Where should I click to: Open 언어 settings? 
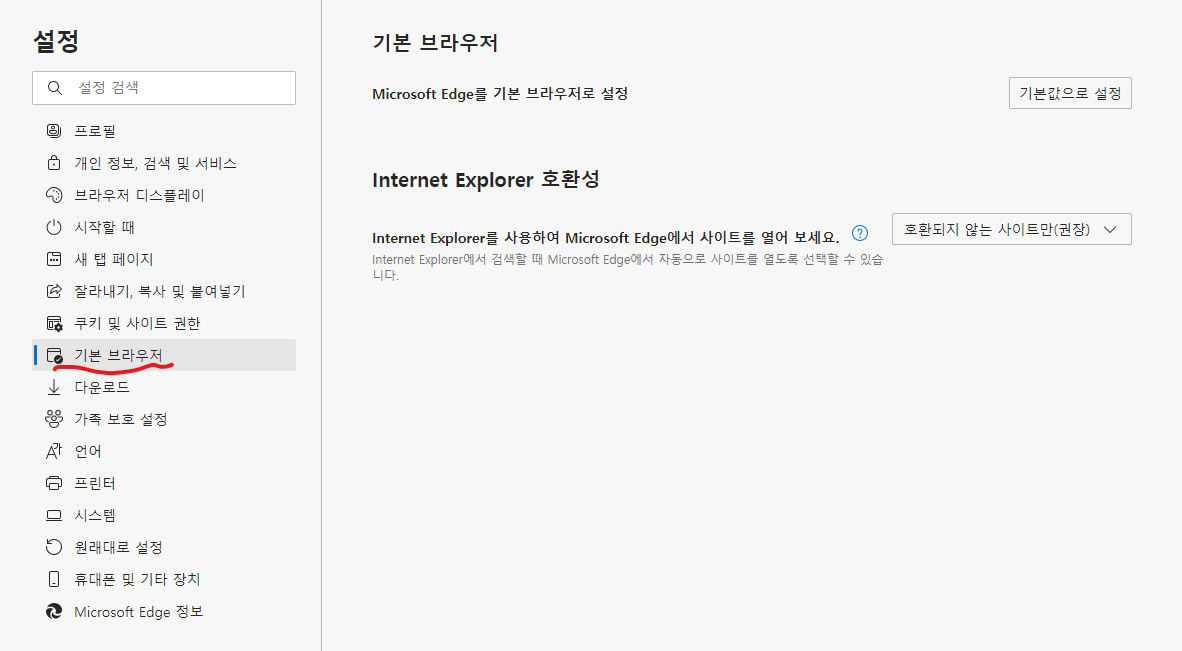coord(164,451)
